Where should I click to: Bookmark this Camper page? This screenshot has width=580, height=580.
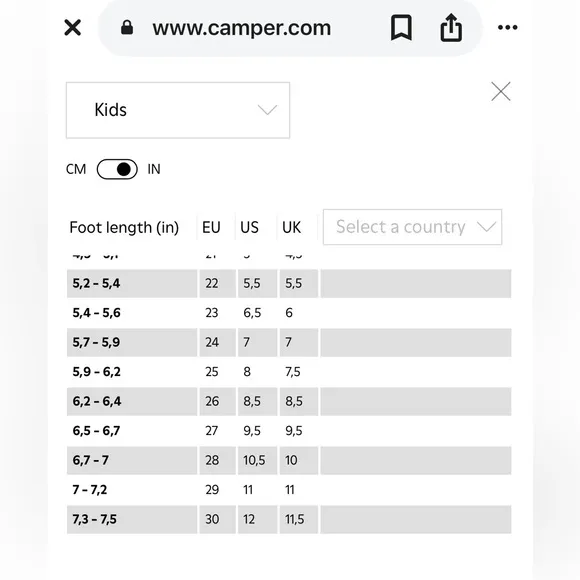coord(401,27)
